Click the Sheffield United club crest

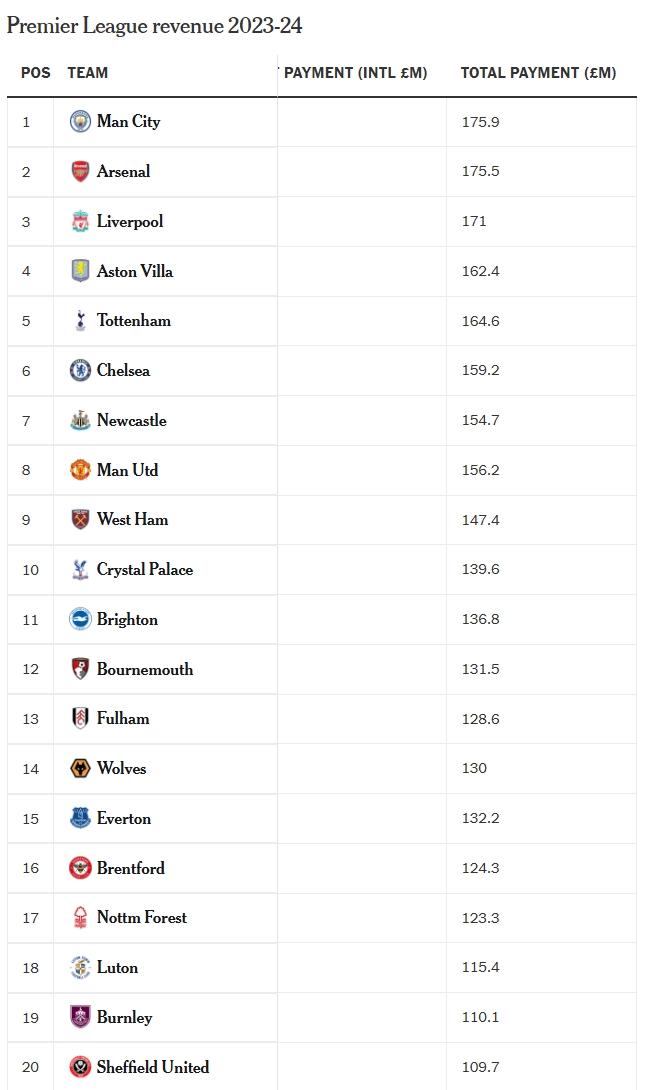80,1067
